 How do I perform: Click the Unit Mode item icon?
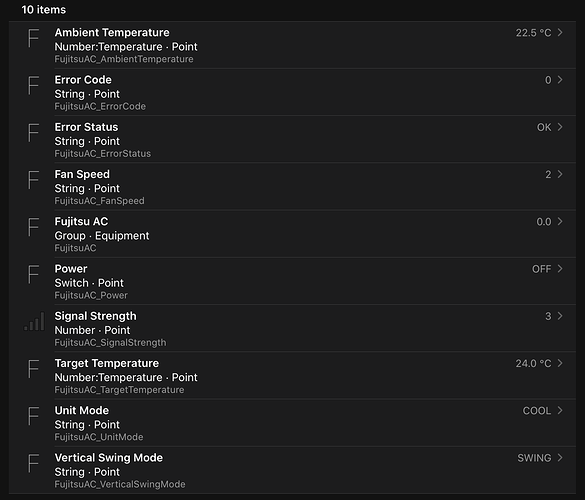33,416
